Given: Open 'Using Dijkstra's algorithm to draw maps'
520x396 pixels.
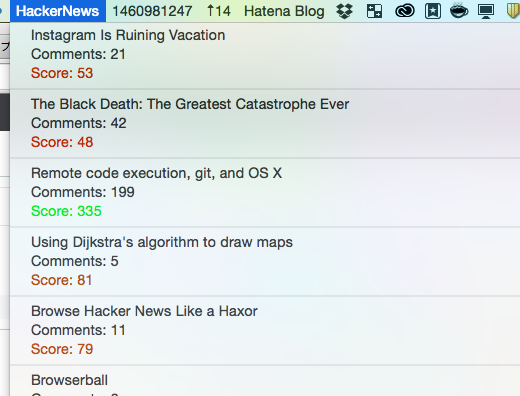Looking at the screenshot, I should [x=162, y=242].
